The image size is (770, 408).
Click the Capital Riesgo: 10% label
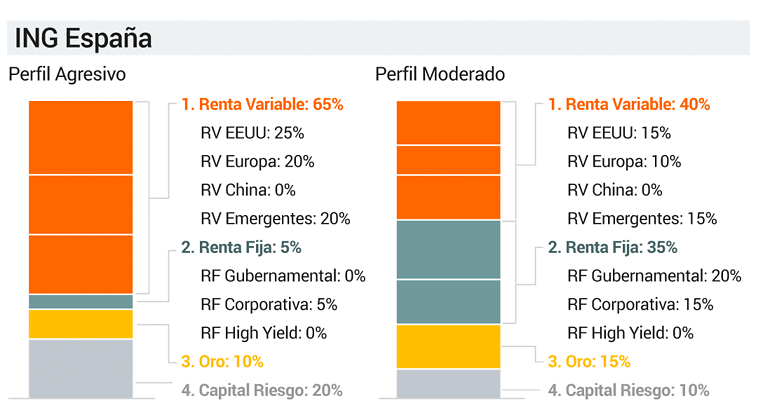coord(629,390)
